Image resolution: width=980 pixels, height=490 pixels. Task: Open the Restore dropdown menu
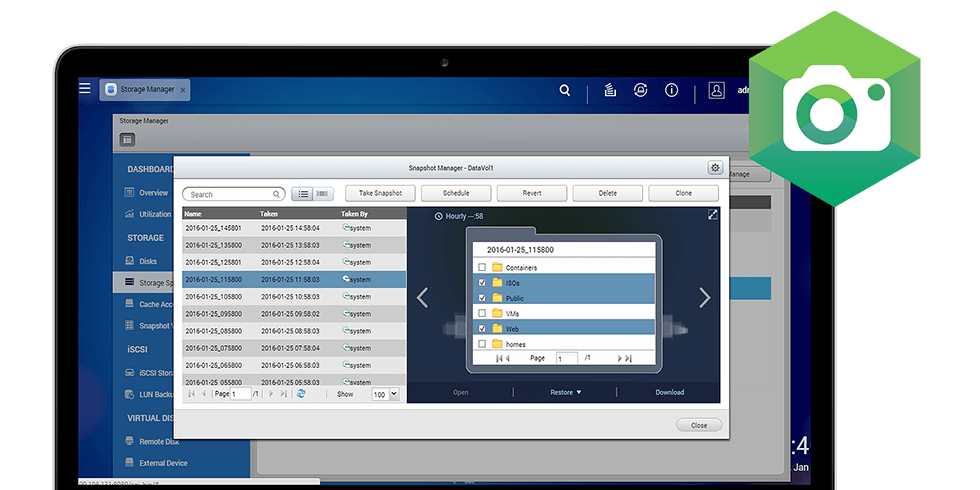(566, 392)
